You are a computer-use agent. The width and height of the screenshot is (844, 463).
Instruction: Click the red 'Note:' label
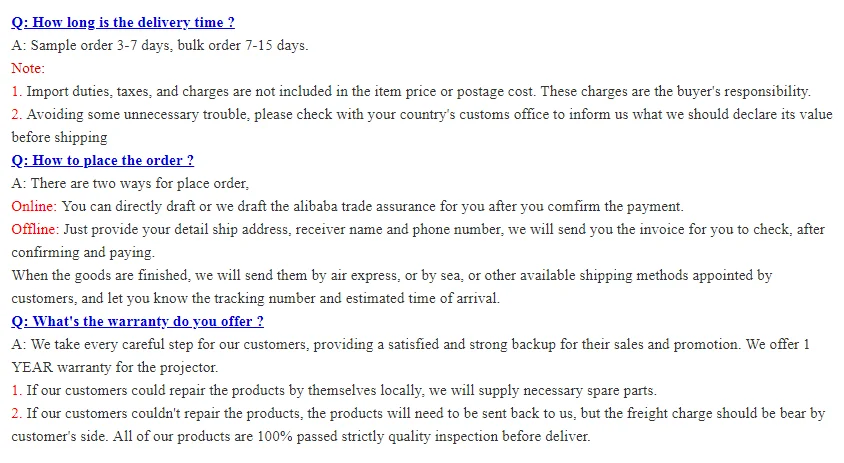pyautogui.click(x=28, y=68)
